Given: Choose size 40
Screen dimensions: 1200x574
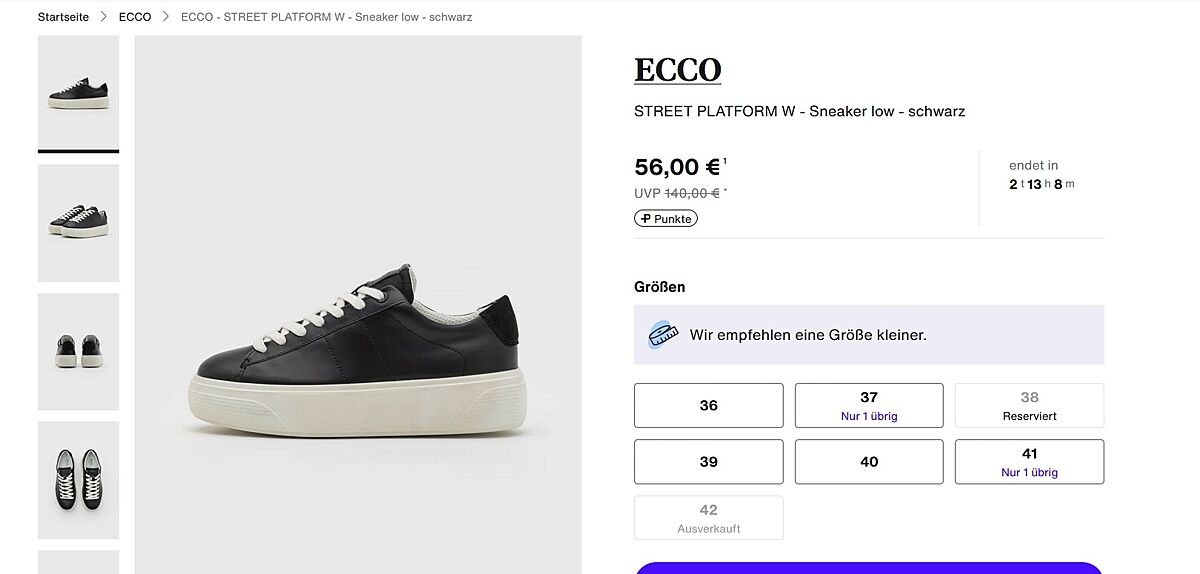Looking at the screenshot, I should (869, 461).
